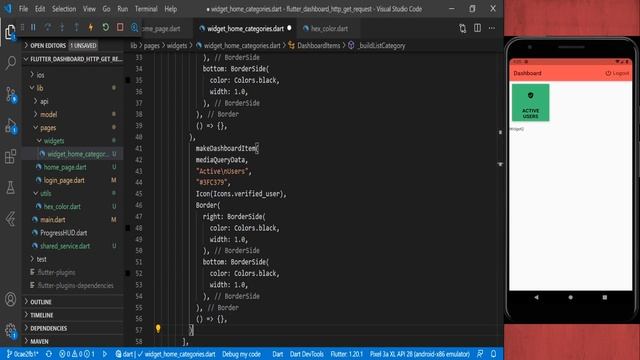Open the Testing flask icon view
640x360 pixels.
[x=10, y=187]
